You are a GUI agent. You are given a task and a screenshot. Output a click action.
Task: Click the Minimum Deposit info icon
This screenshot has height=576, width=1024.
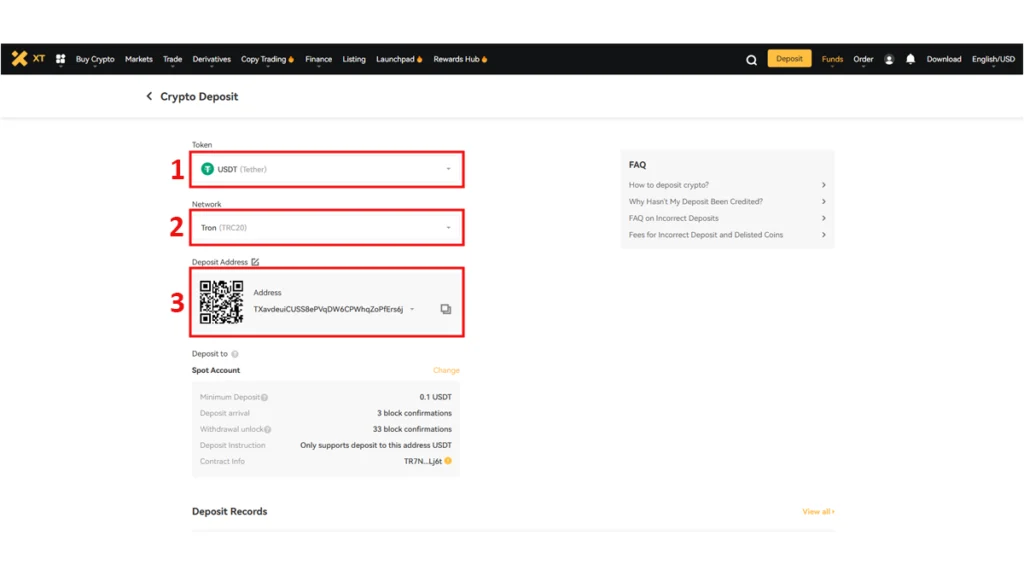[x=264, y=397]
